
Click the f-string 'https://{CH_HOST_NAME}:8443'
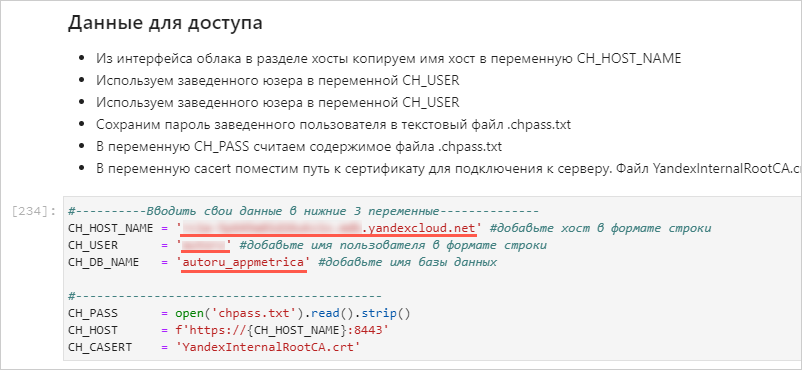[x=282, y=330]
